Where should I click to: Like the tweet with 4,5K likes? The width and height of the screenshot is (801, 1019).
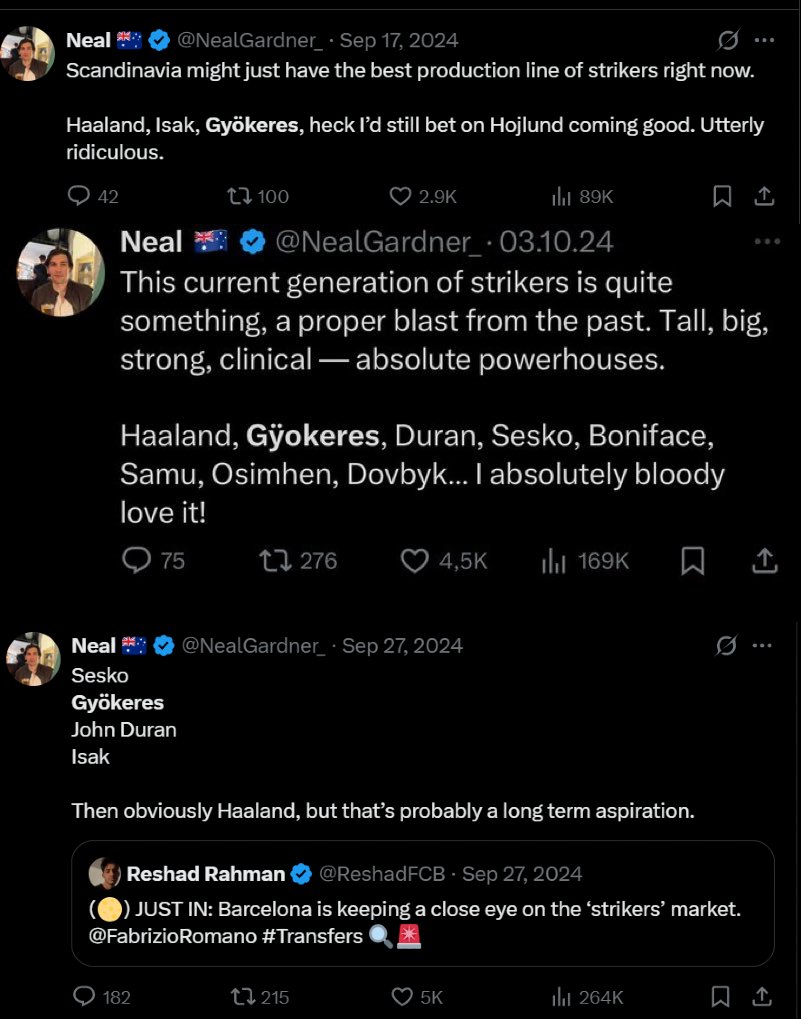(x=415, y=561)
